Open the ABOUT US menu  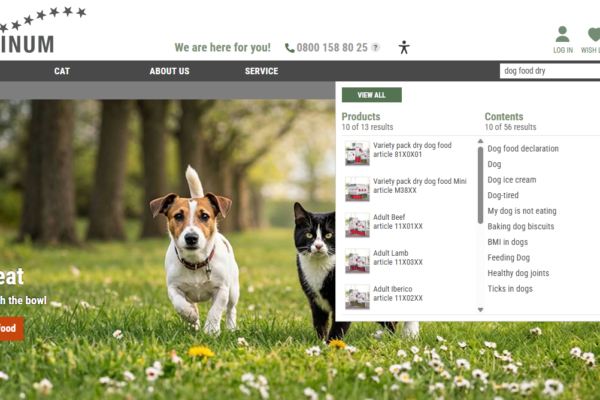coord(169,71)
